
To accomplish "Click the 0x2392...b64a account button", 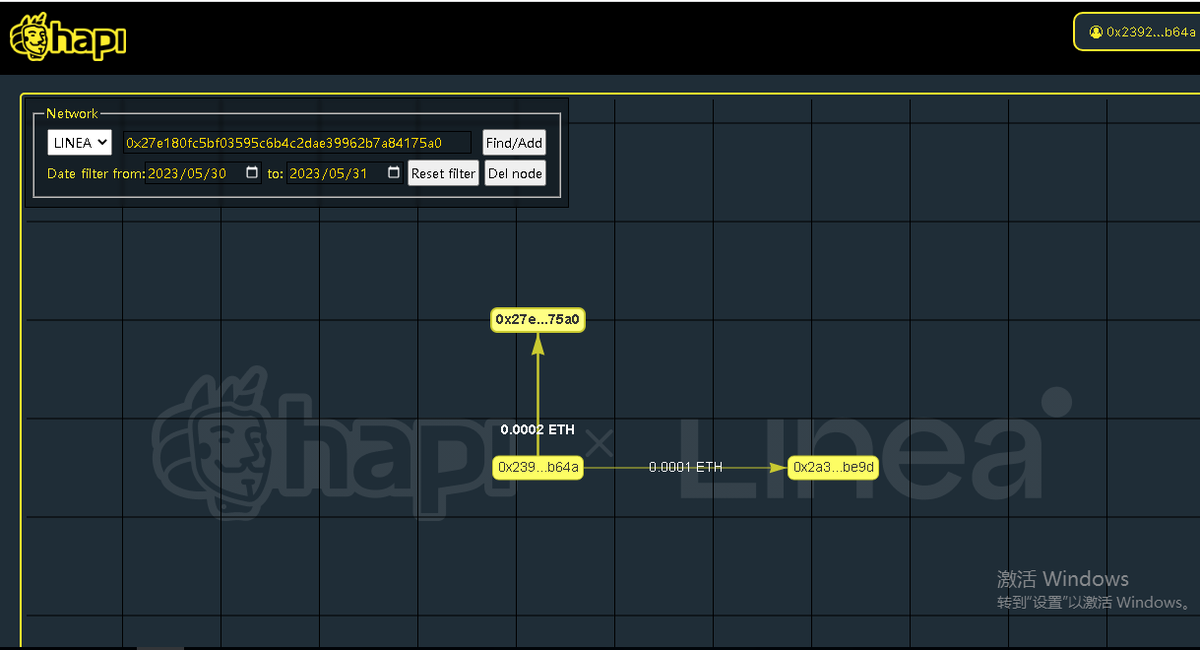I will (x=1137, y=31).
